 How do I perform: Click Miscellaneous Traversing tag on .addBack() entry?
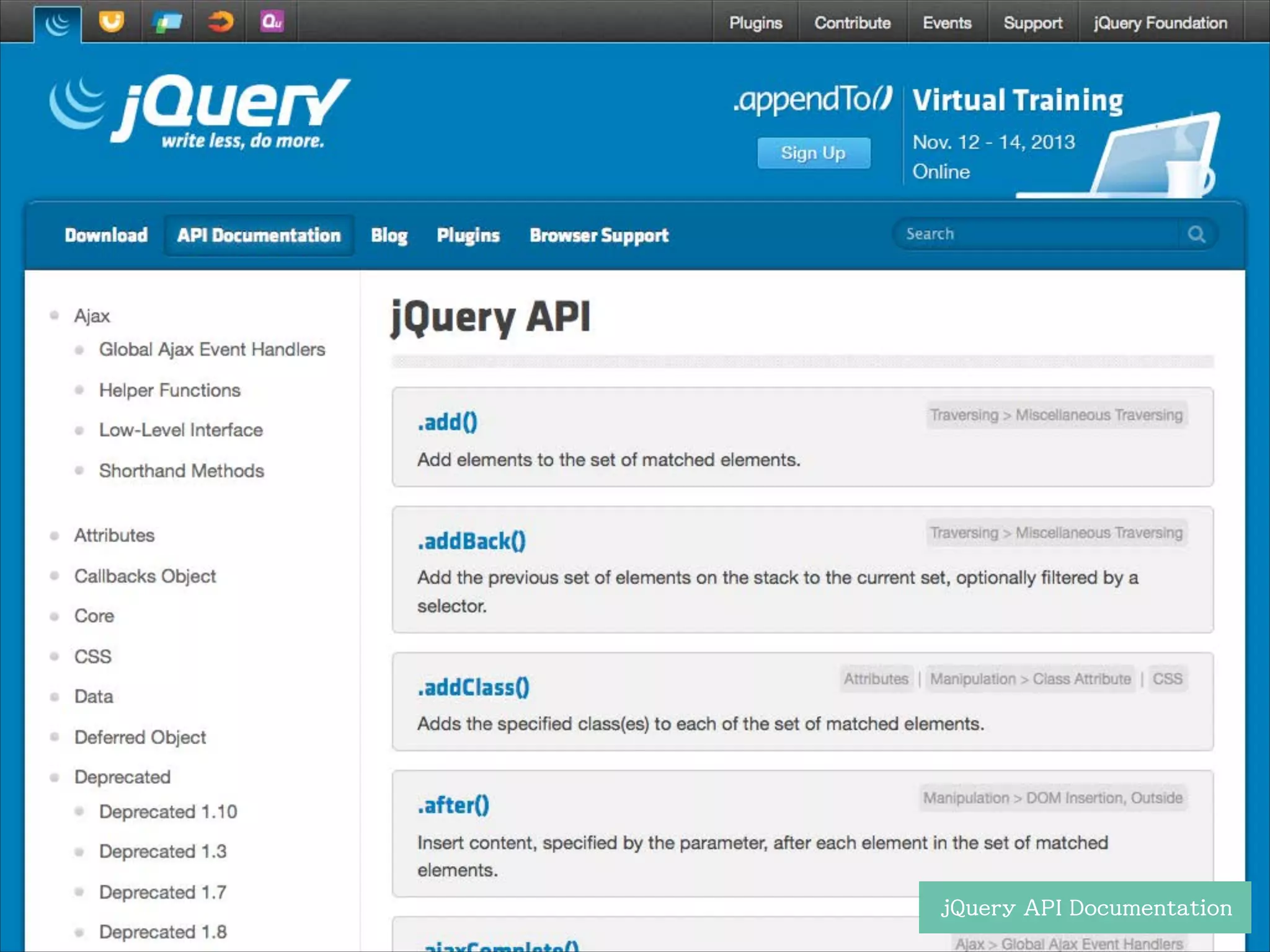point(1099,533)
